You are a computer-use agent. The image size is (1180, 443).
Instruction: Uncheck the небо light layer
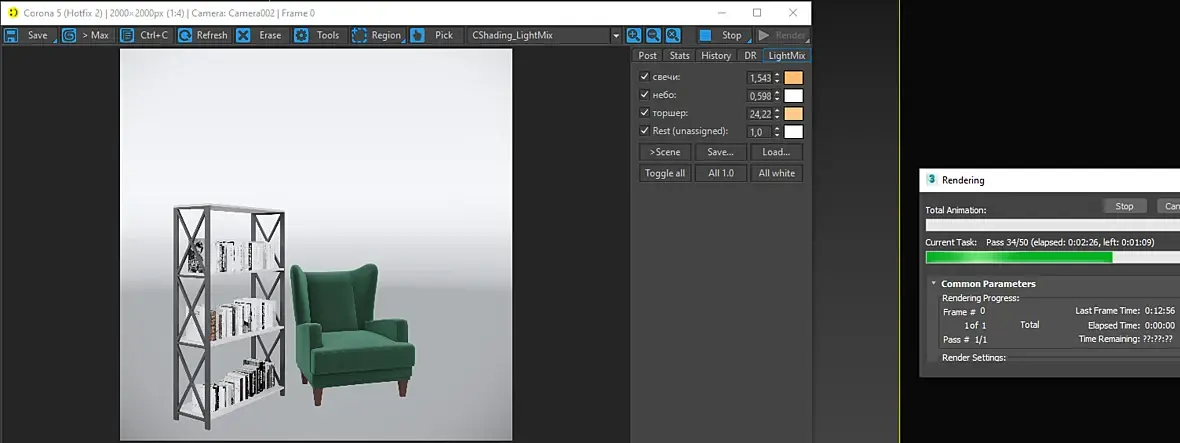(x=645, y=95)
